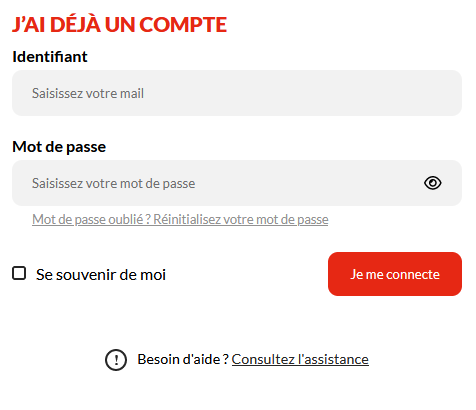Click the Besoin d'aide ? text
Image resolution: width=476 pixels, height=410 pixels.
[183, 359]
